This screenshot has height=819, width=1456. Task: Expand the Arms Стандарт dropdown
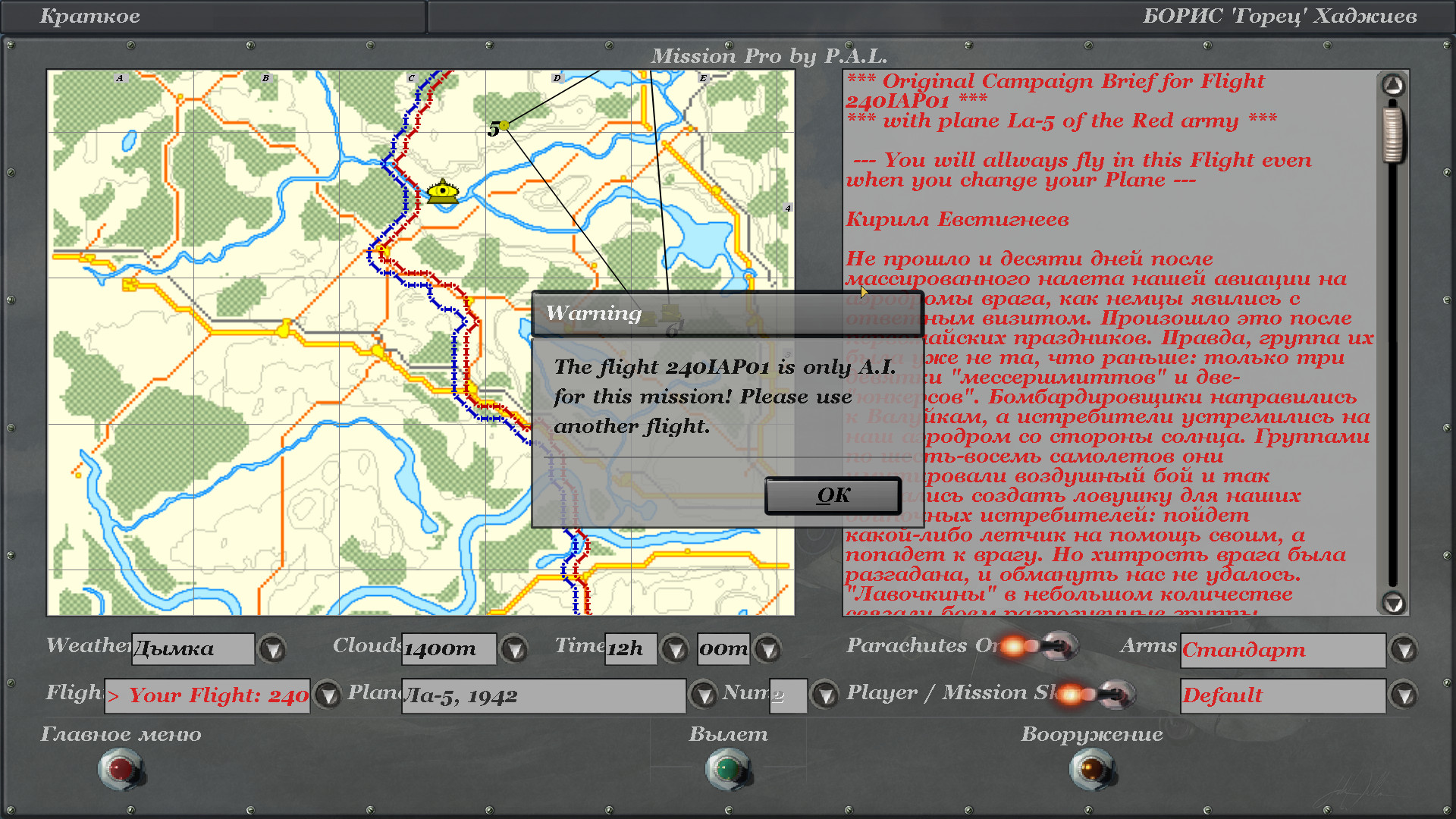coord(1404,650)
